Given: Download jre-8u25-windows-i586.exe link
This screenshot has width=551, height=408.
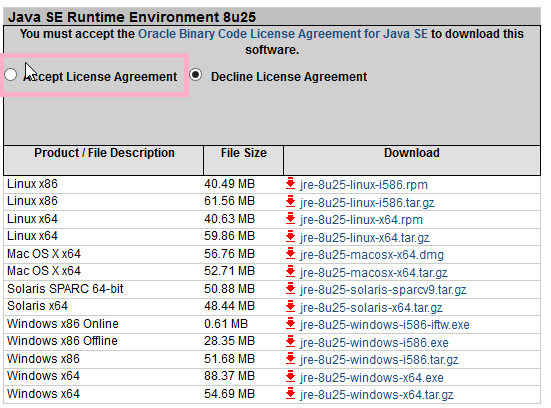Looking at the screenshot, I should click(x=374, y=343).
